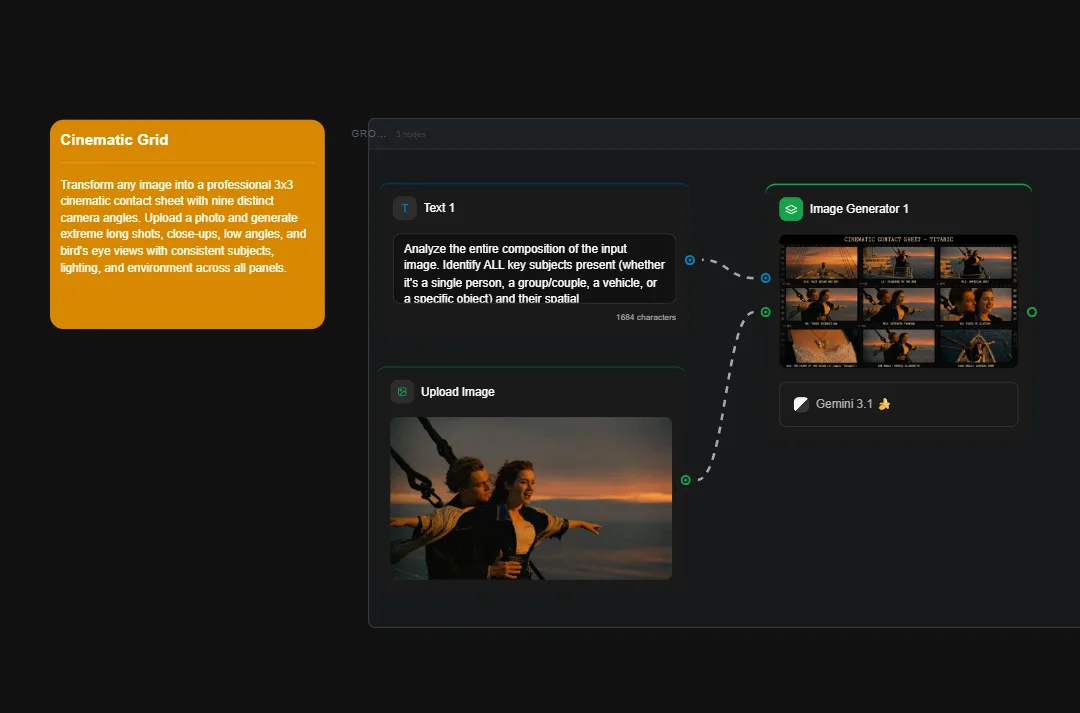Click inside Text 1's prompt text area
This screenshot has height=713, width=1080.
(x=533, y=268)
